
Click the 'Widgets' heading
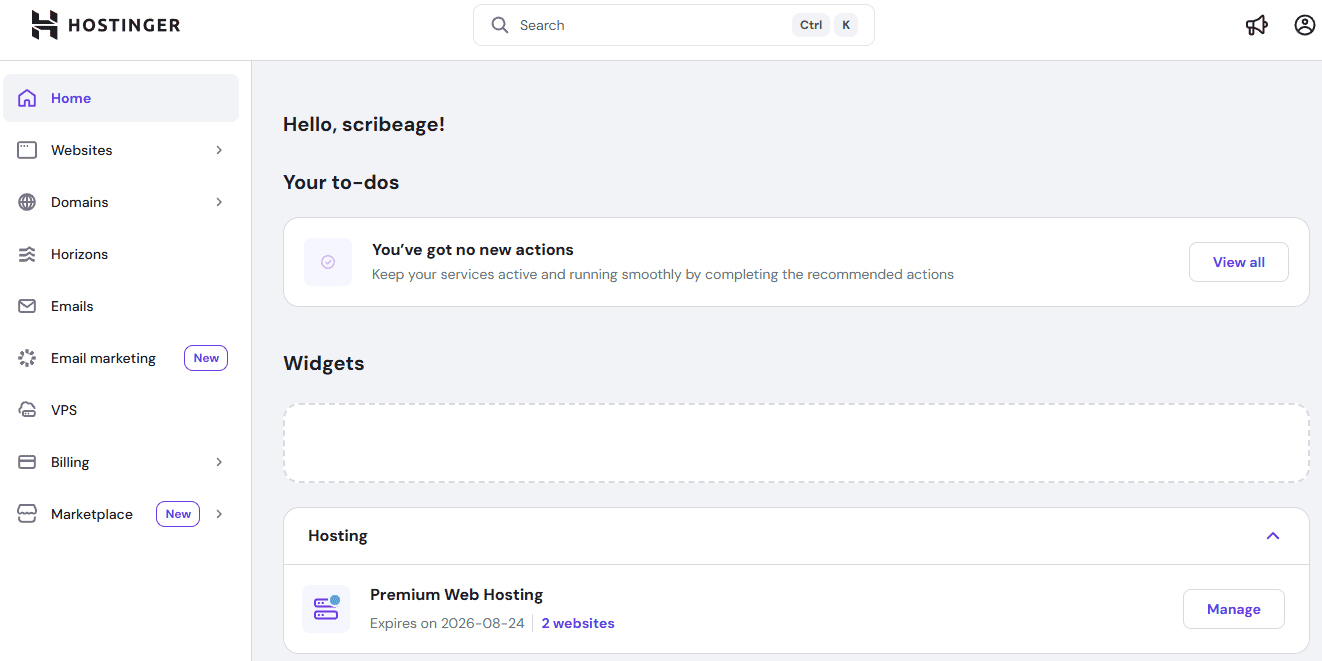(324, 363)
